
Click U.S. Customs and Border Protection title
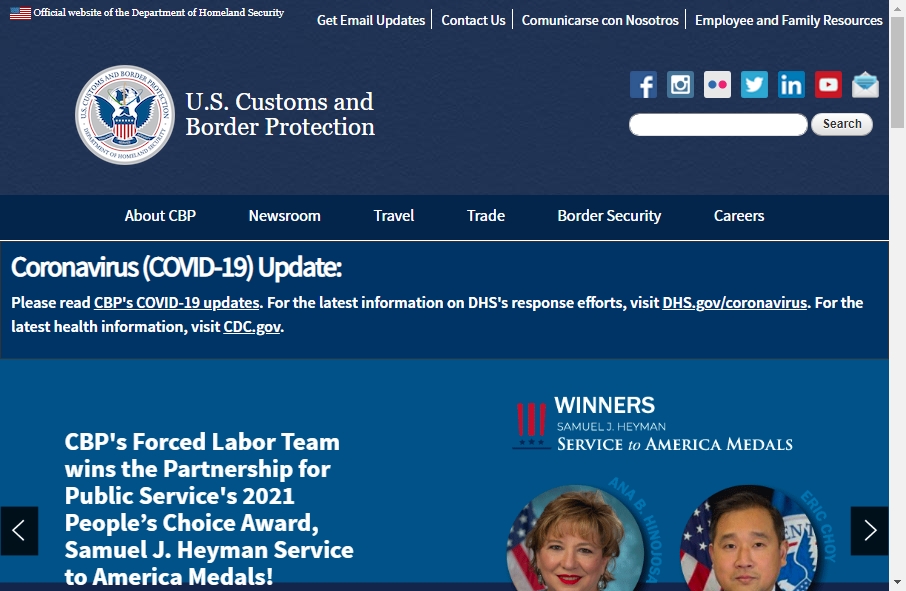[x=280, y=114]
